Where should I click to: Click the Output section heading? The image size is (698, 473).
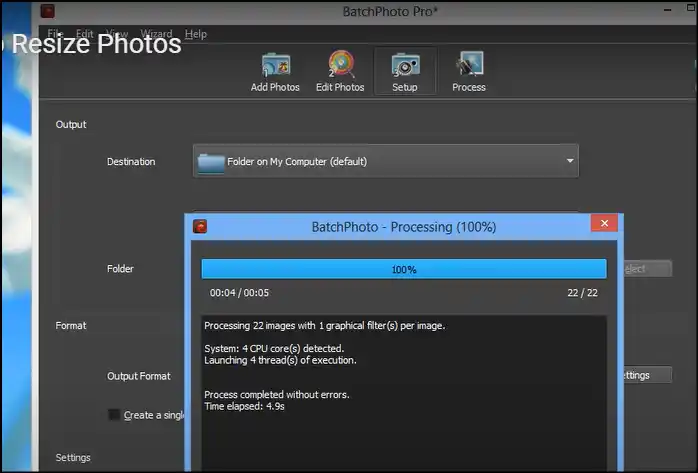[71, 125]
